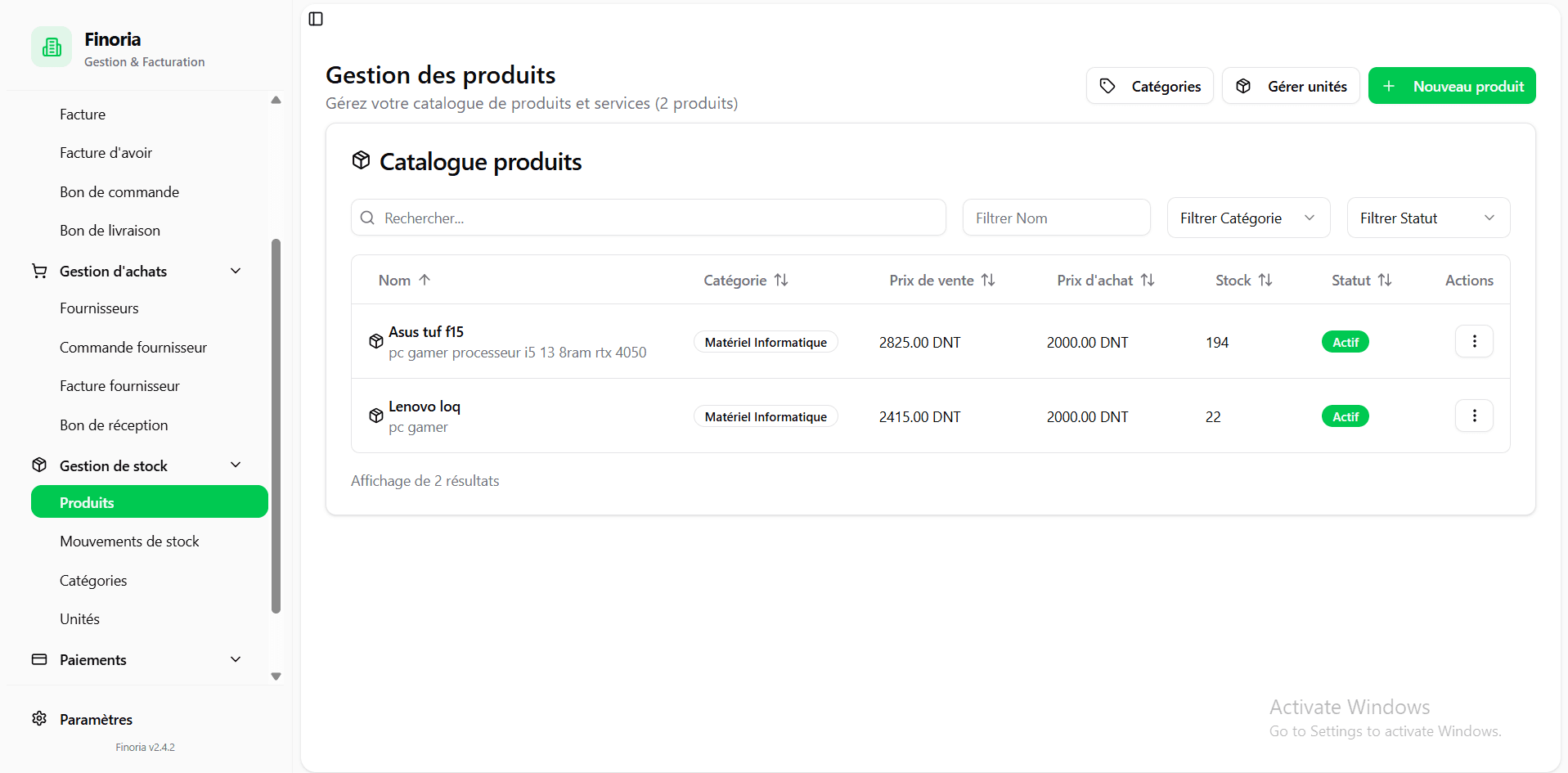This screenshot has height=773, width=1568.
Task: Sort by Nom column arrow
Action: [x=425, y=280]
